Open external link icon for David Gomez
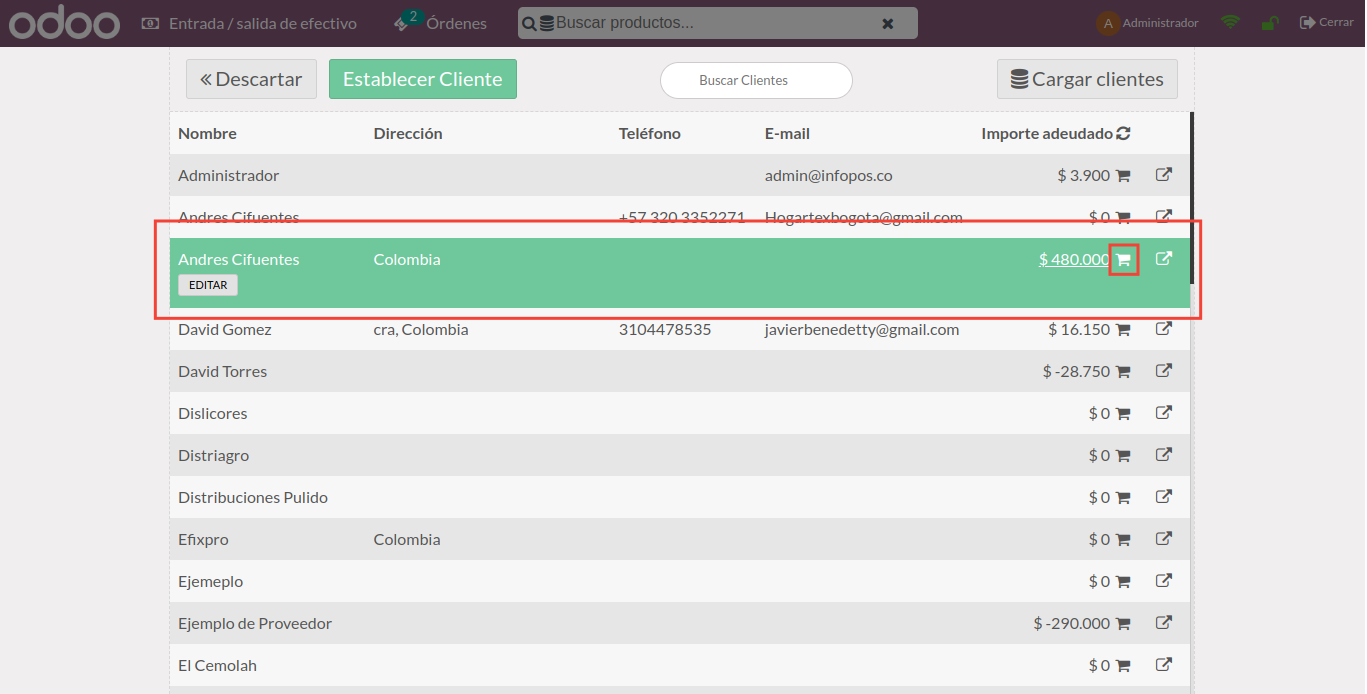The width and height of the screenshot is (1367, 694). (1164, 329)
